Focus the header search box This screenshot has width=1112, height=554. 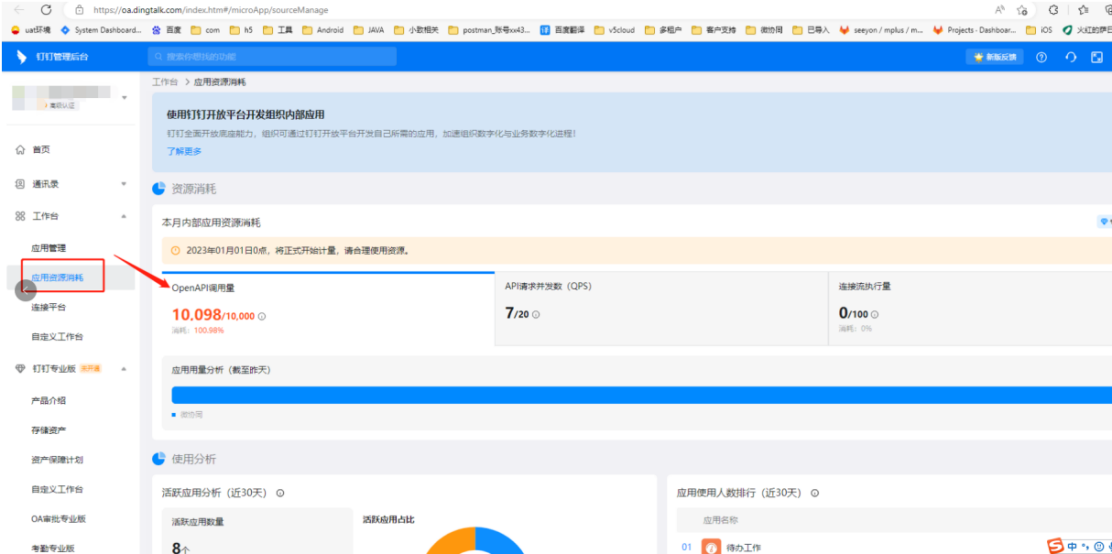[272, 57]
